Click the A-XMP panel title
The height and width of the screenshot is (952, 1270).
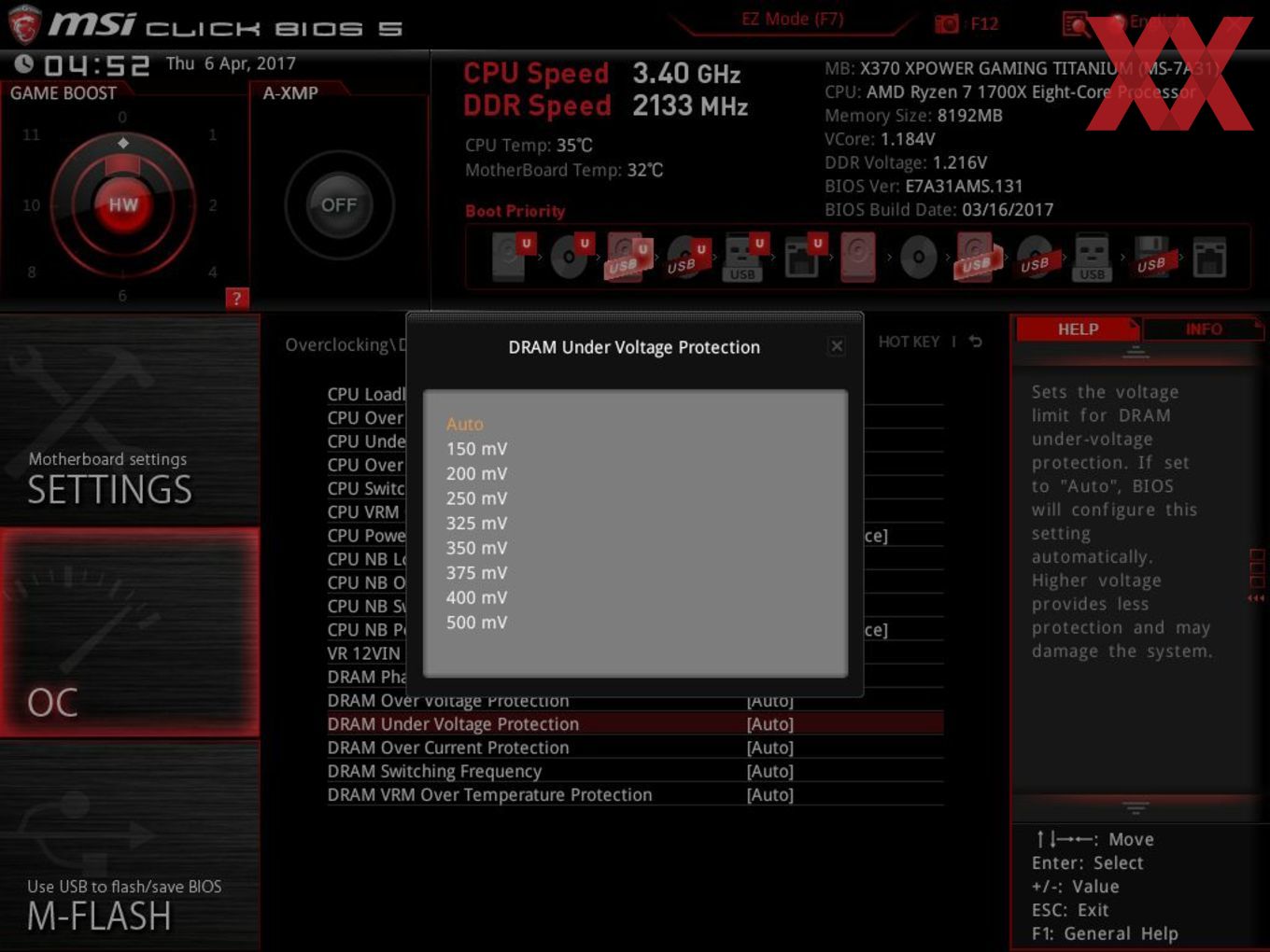click(x=290, y=93)
